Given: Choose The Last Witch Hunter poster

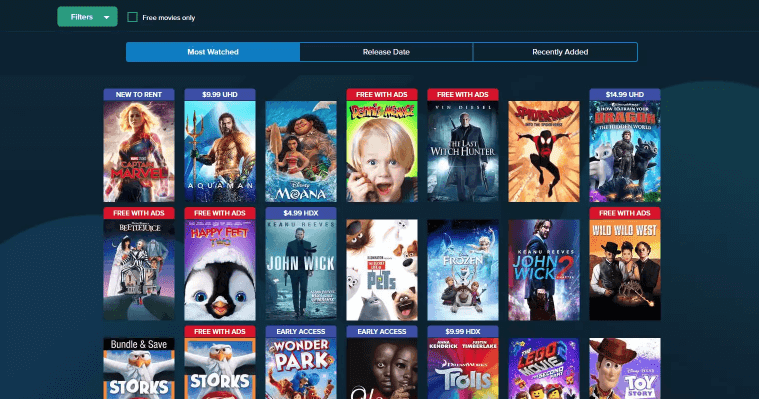Looking at the screenshot, I should 463,151.
